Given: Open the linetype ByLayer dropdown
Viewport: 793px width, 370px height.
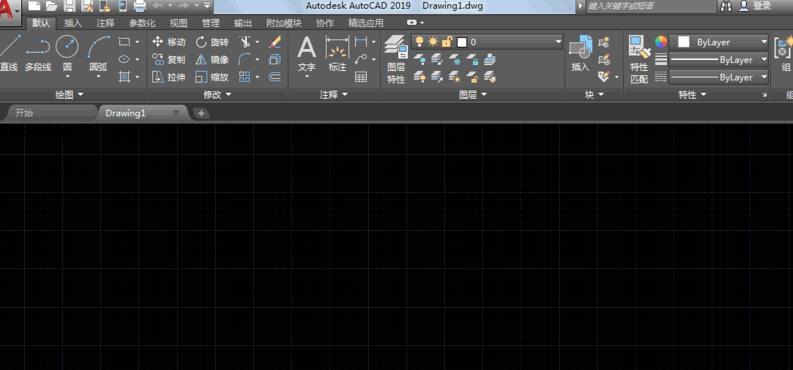Looking at the screenshot, I should click(764, 77).
